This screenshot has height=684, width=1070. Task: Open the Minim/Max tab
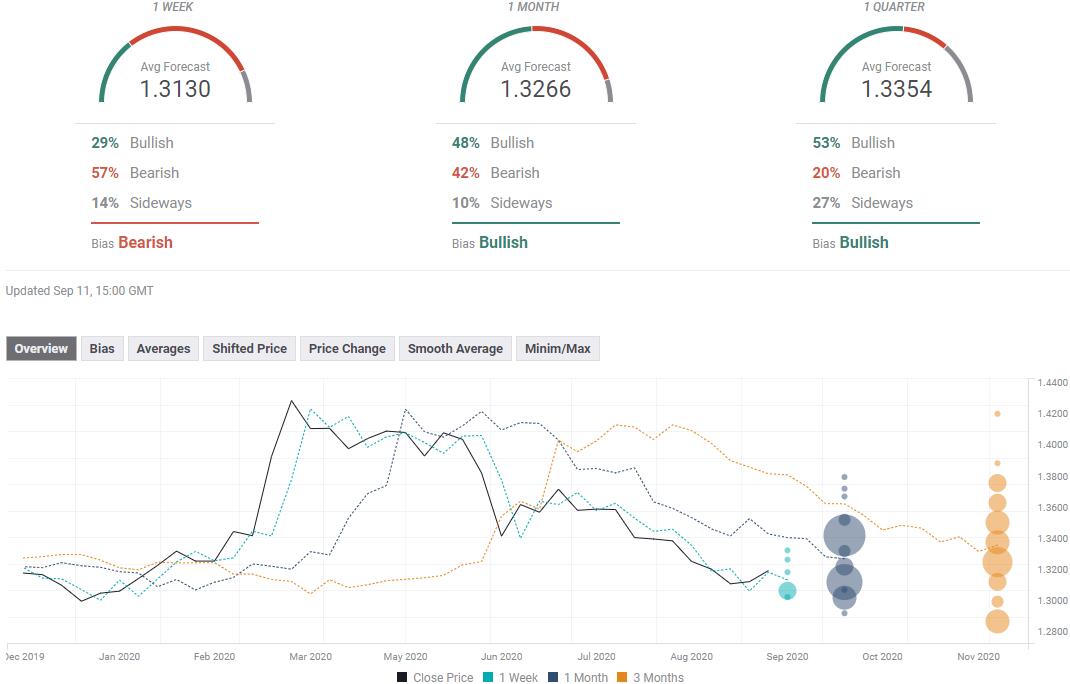pyautogui.click(x=558, y=348)
